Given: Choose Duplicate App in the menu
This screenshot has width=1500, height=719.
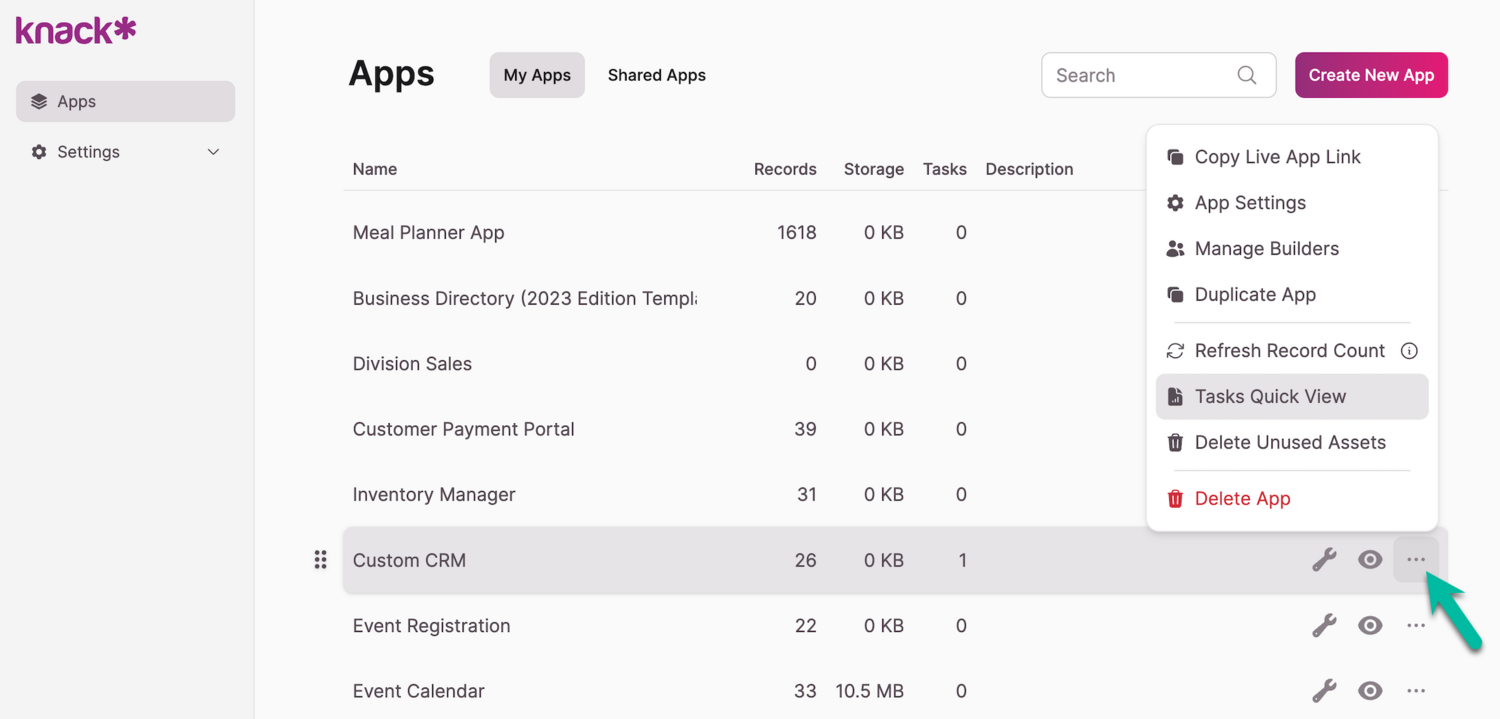Looking at the screenshot, I should tap(1255, 295).
